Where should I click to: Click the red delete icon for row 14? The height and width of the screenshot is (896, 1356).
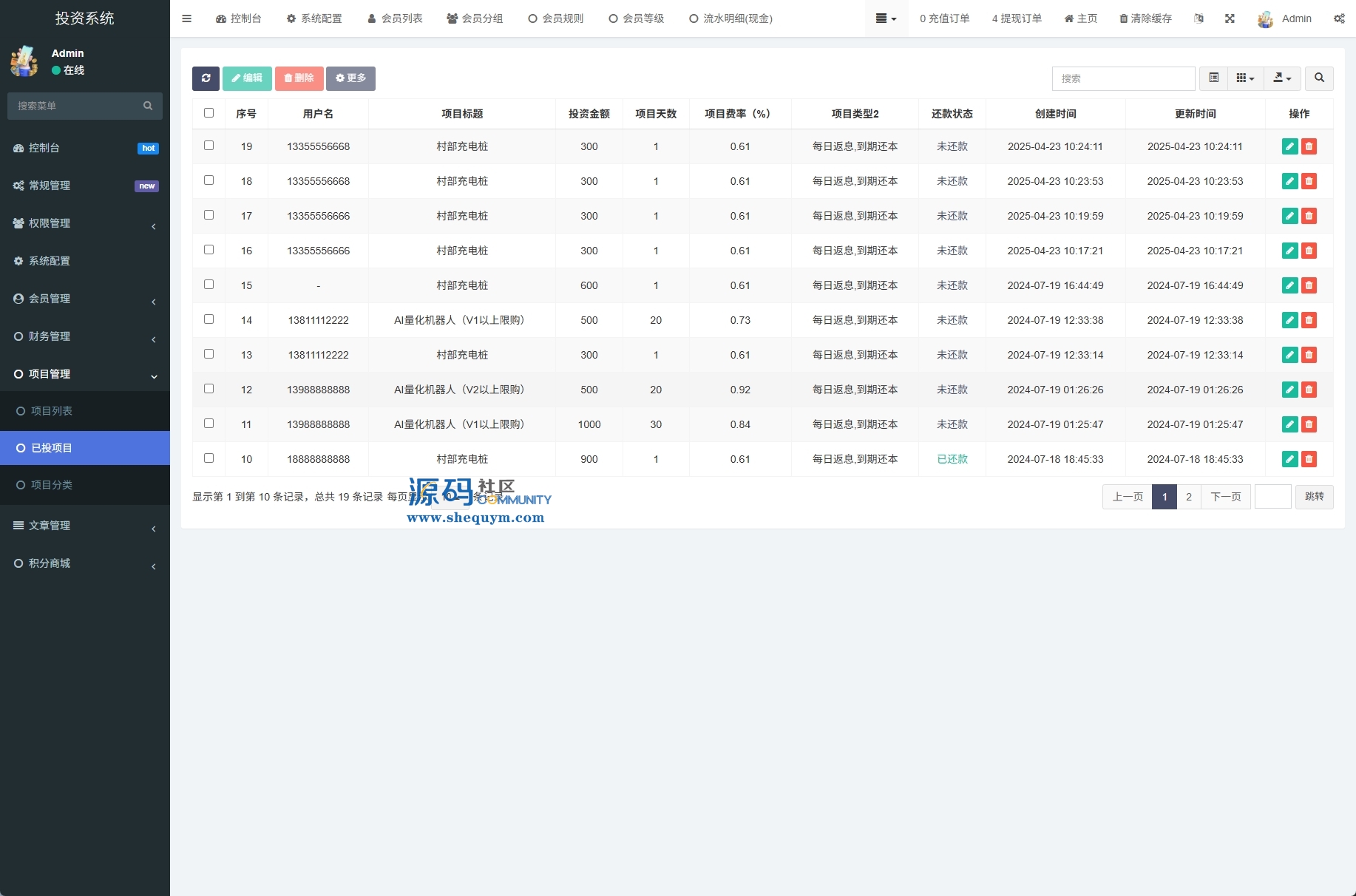pos(1309,320)
